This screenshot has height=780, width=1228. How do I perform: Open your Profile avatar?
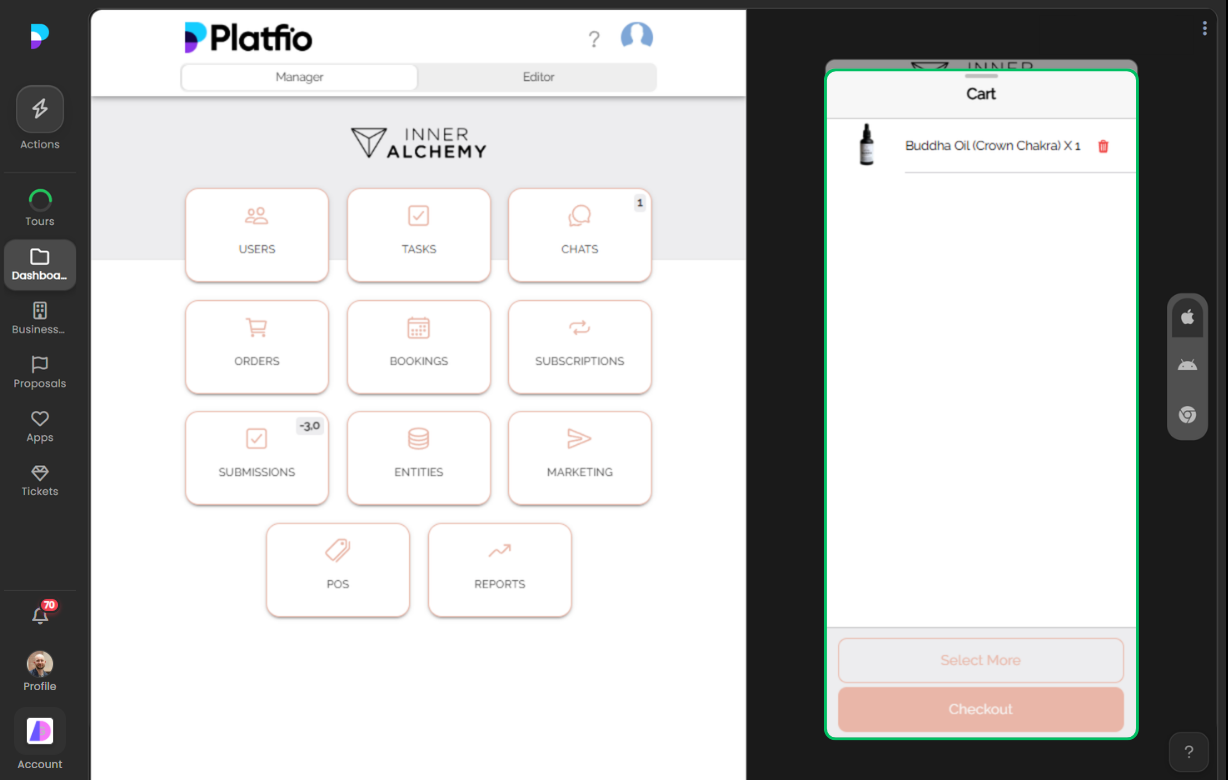pyautogui.click(x=39, y=663)
